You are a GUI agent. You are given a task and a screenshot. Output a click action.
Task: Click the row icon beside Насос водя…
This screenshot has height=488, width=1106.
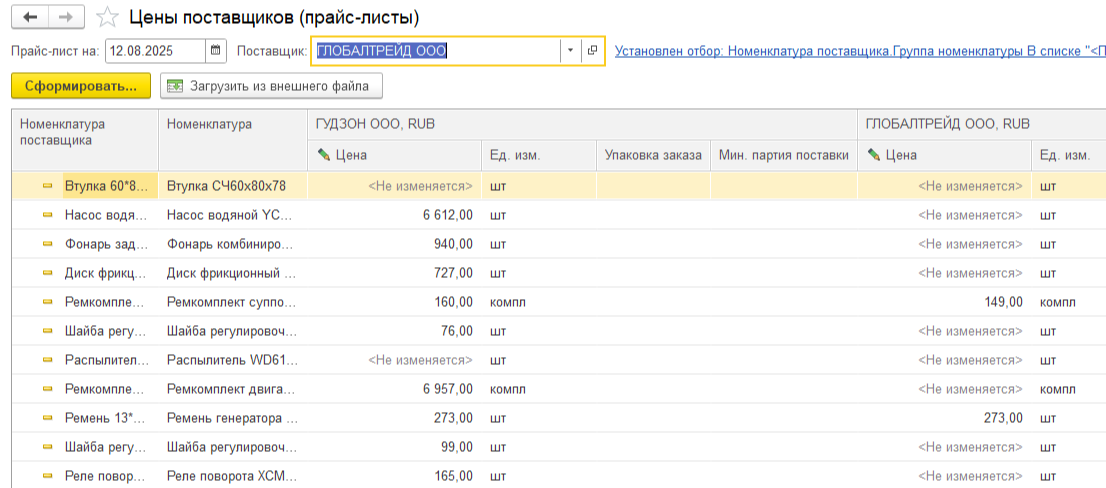48,215
